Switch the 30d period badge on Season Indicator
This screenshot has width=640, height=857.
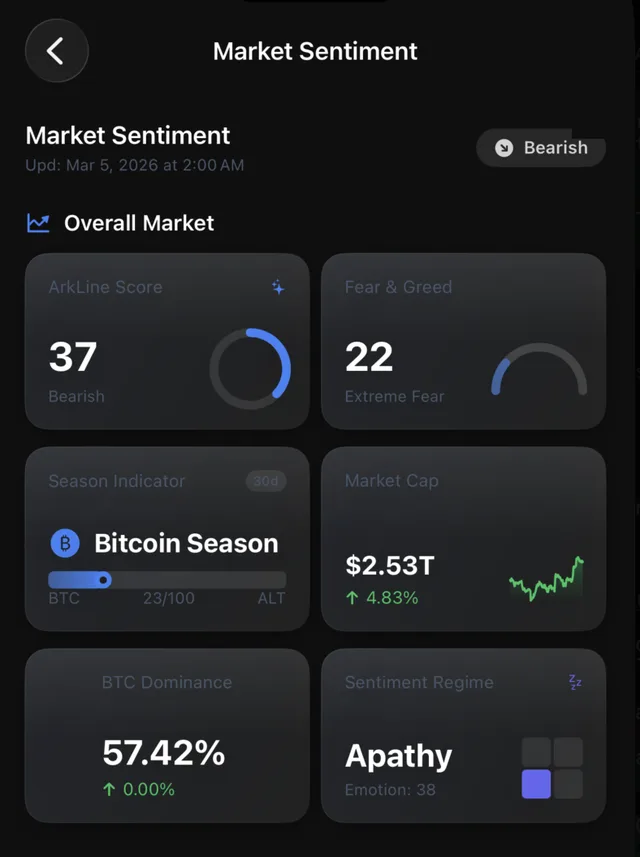(267, 481)
